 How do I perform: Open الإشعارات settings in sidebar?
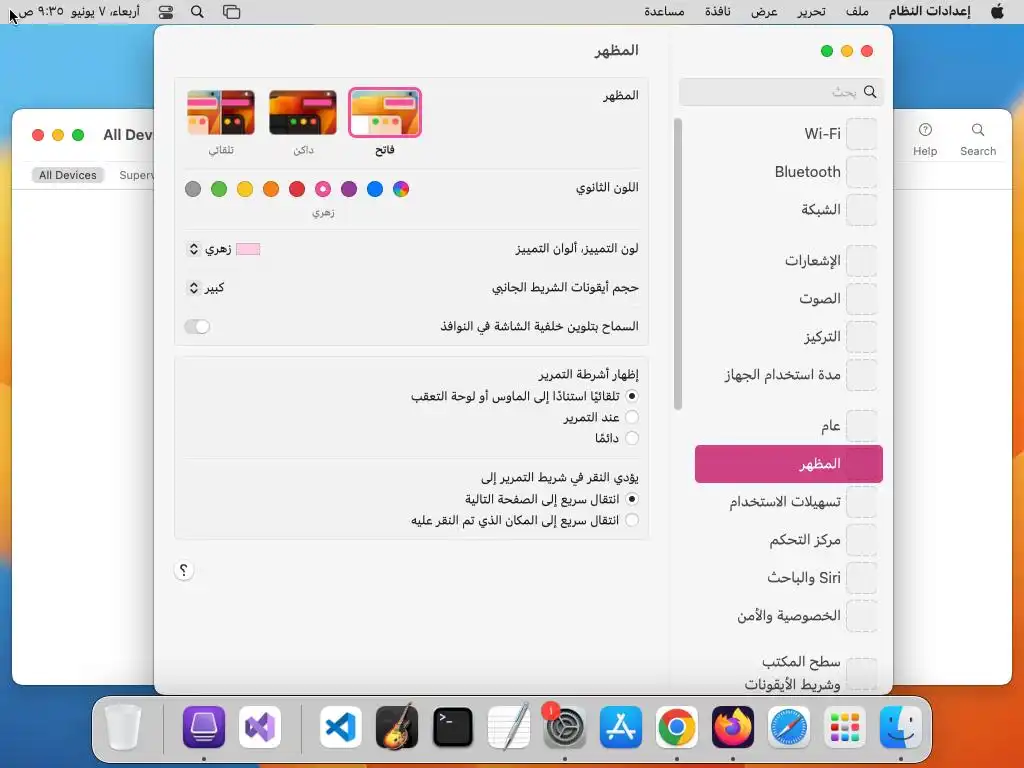click(789, 261)
